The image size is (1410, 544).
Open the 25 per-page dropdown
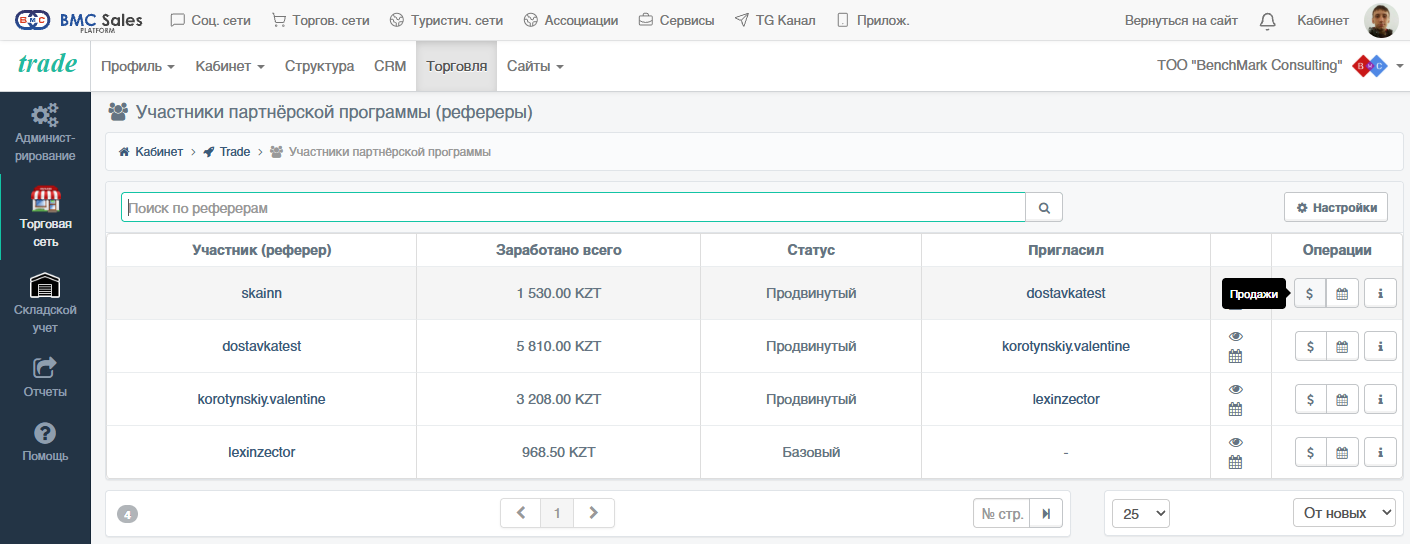tap(1141, 513)
